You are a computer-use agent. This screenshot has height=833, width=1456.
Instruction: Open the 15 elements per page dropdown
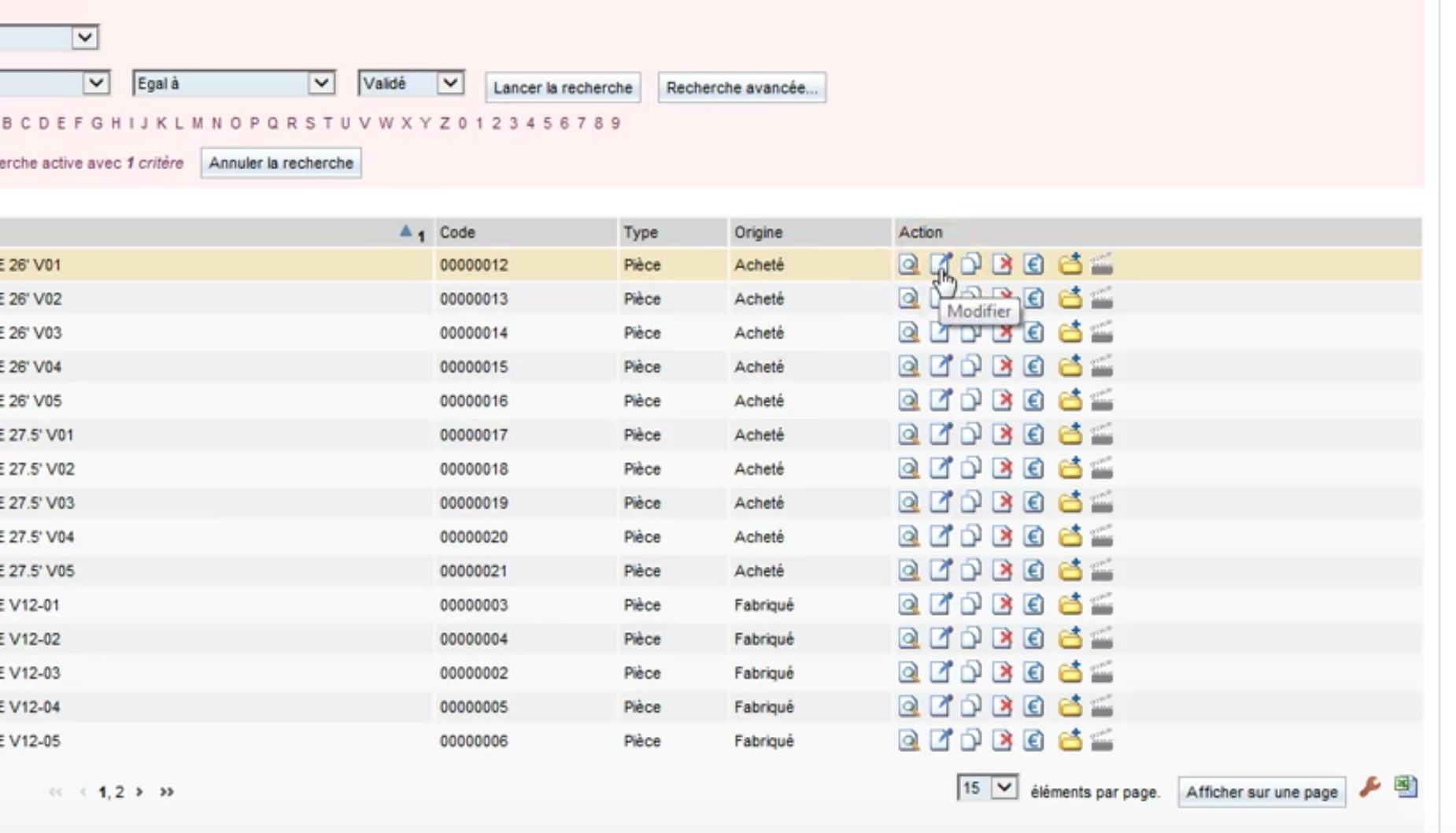click(x=988, y=788)
